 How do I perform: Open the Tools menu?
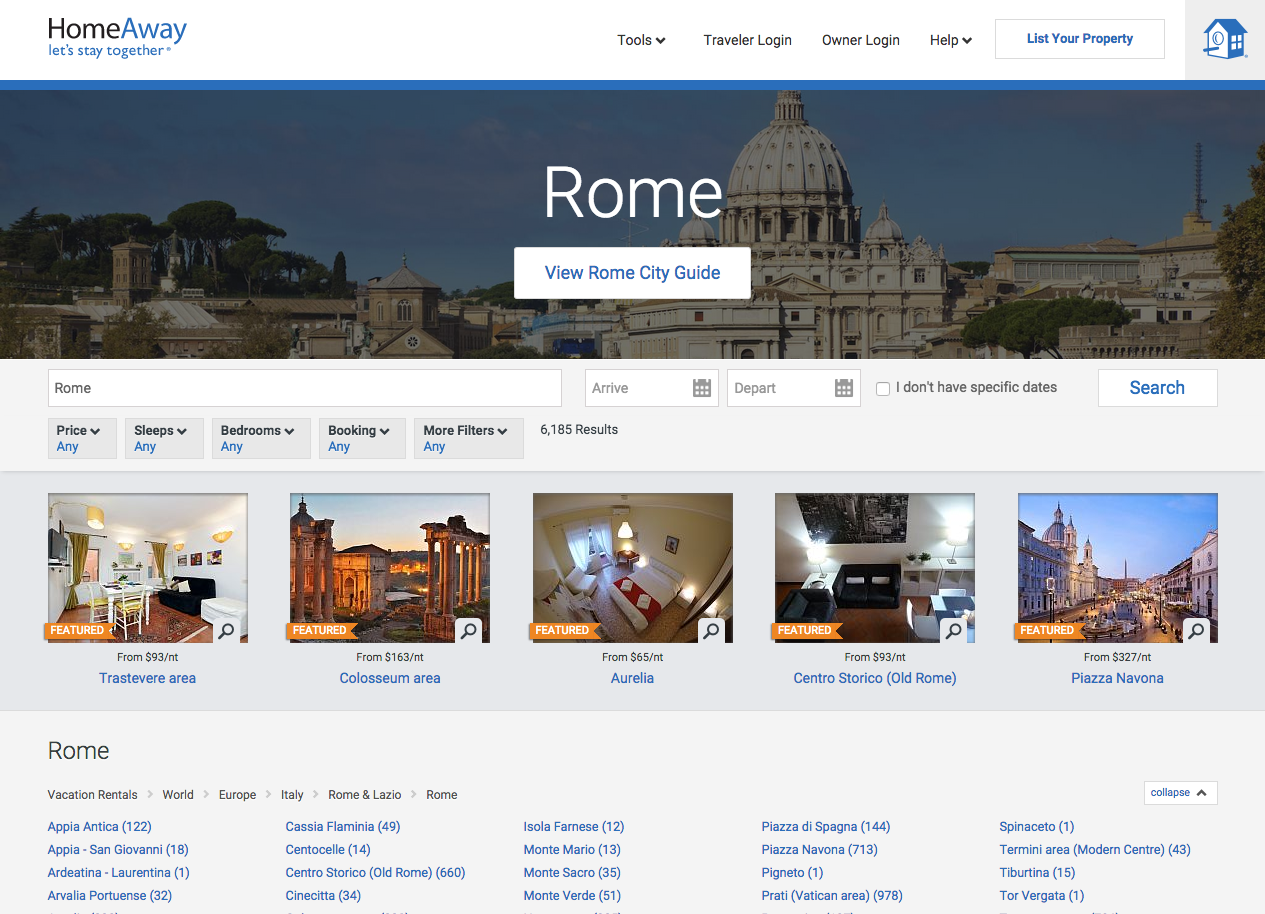coord(641,40)
